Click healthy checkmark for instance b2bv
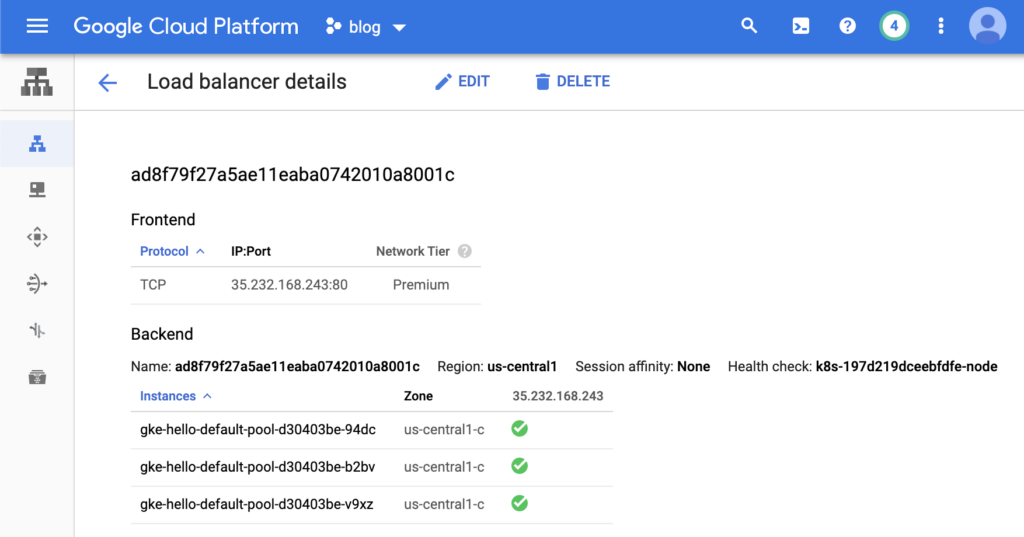Screen dimensions: 1024x537 click(520, 466)
